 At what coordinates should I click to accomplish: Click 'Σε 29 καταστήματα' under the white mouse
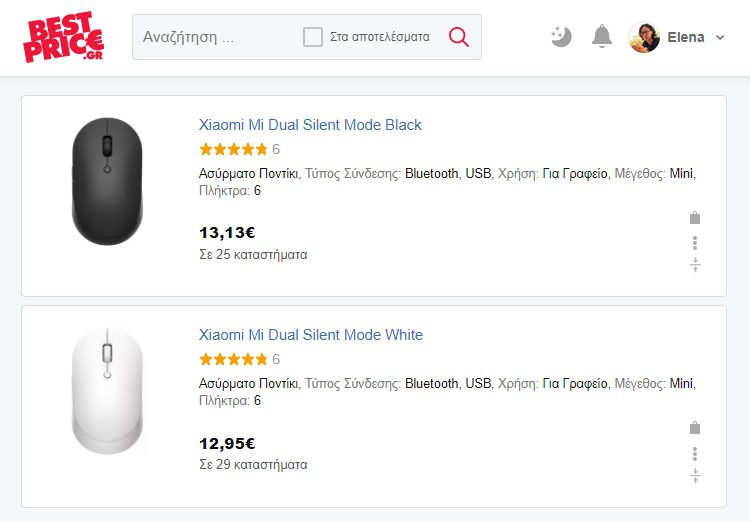(253, 464)
